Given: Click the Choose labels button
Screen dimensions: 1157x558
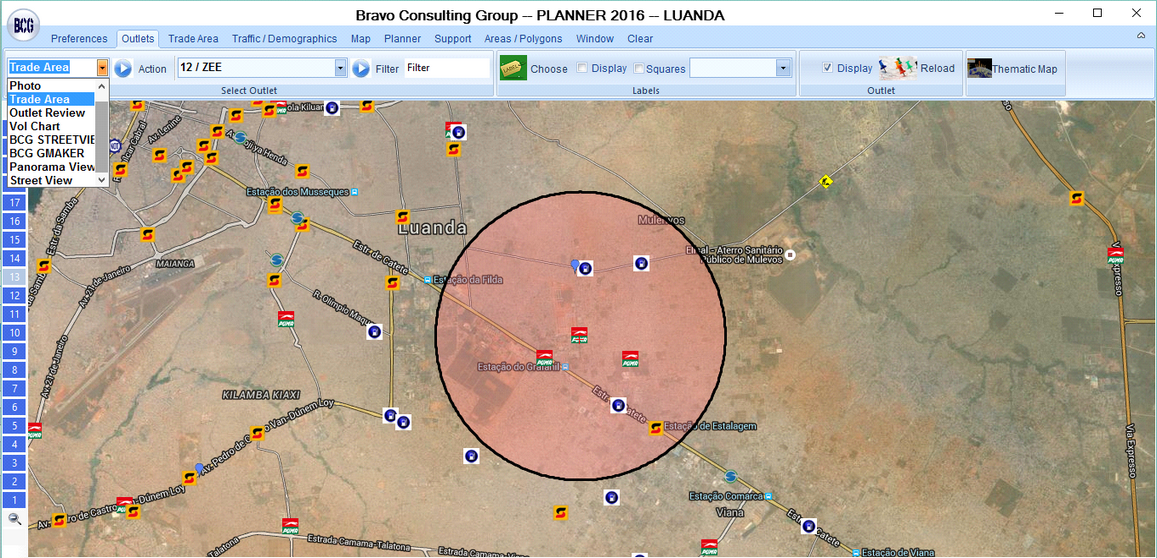Looking at the screenshot, I should tap(549, 69).
